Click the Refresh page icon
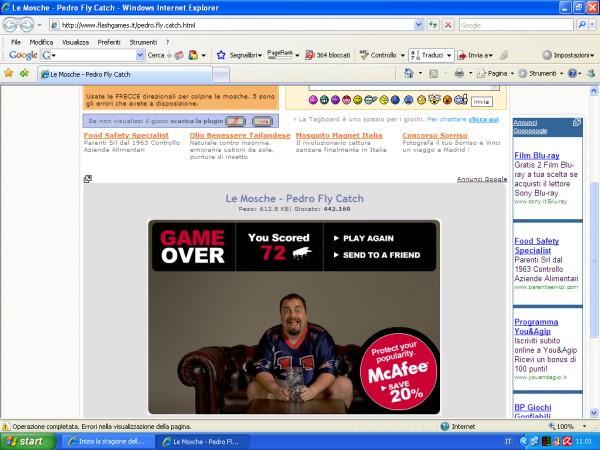 433,25
